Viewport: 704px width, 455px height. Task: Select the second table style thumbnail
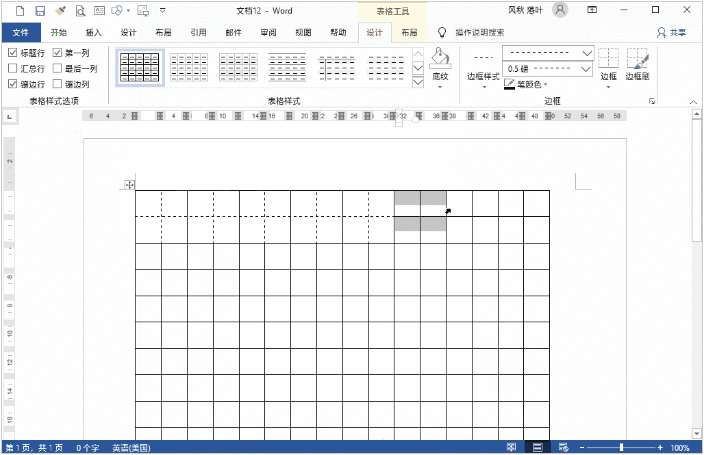[x=189, y=67]
